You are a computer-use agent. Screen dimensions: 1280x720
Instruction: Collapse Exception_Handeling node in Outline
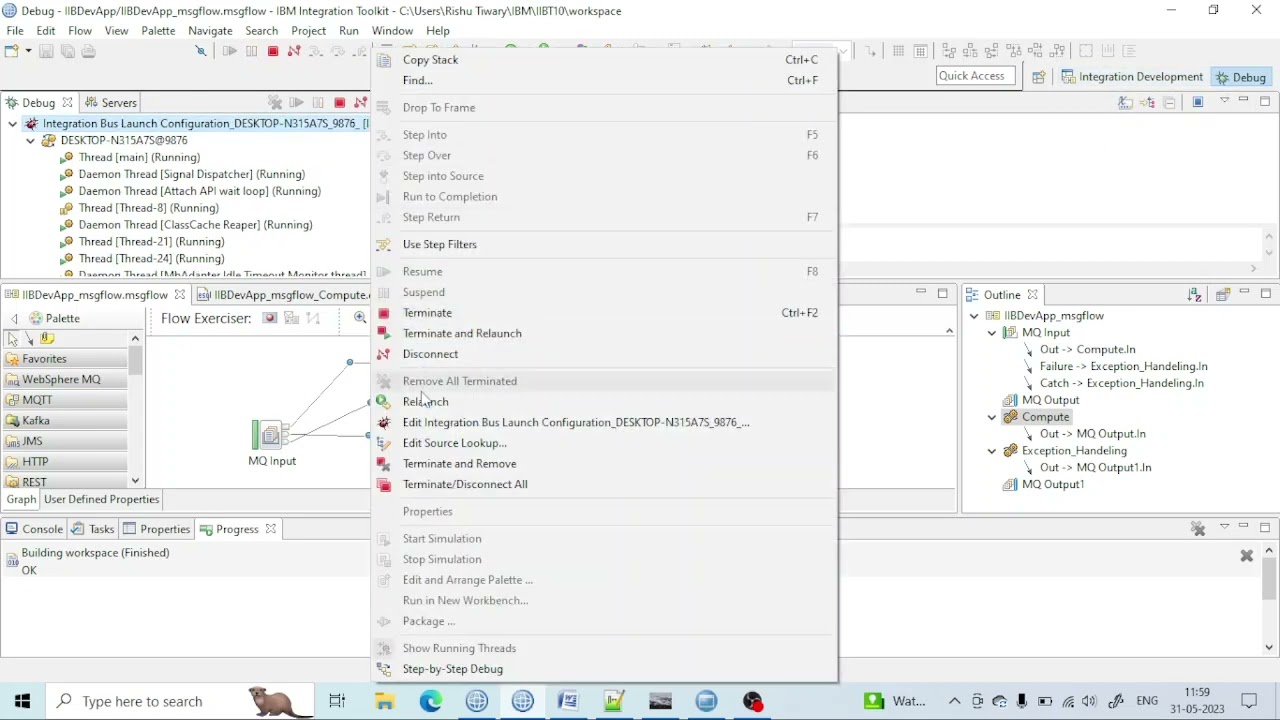tap(992, 451)
